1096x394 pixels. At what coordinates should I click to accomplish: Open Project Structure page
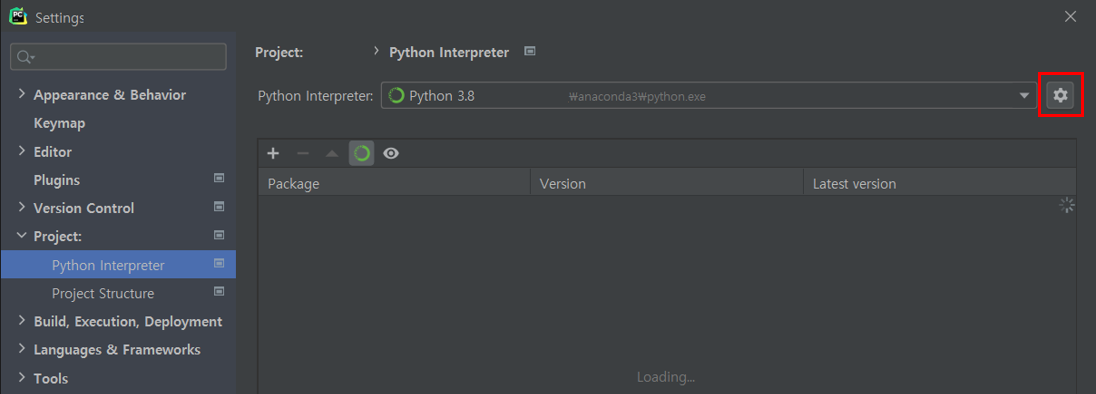[x=103, y=293]
